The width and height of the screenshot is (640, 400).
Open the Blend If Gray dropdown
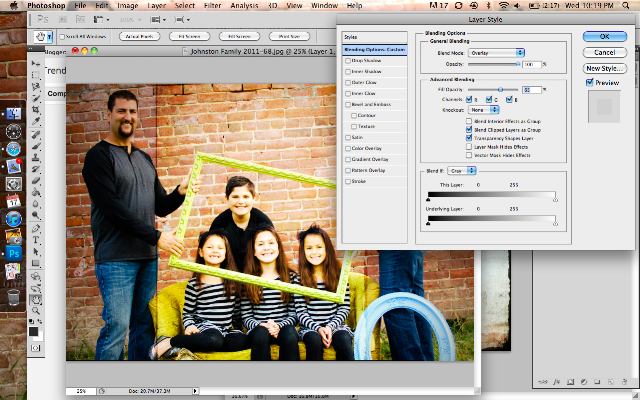[462, 171]
